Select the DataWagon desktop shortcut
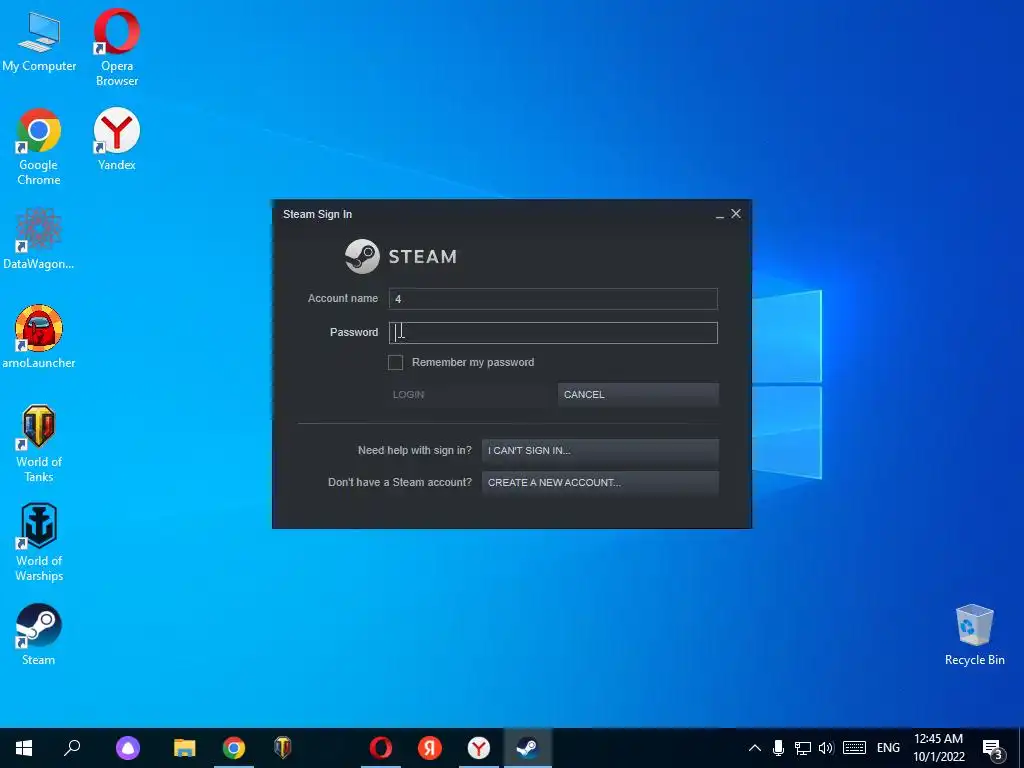Screen dimensions: 1024x768 [39, 238]
